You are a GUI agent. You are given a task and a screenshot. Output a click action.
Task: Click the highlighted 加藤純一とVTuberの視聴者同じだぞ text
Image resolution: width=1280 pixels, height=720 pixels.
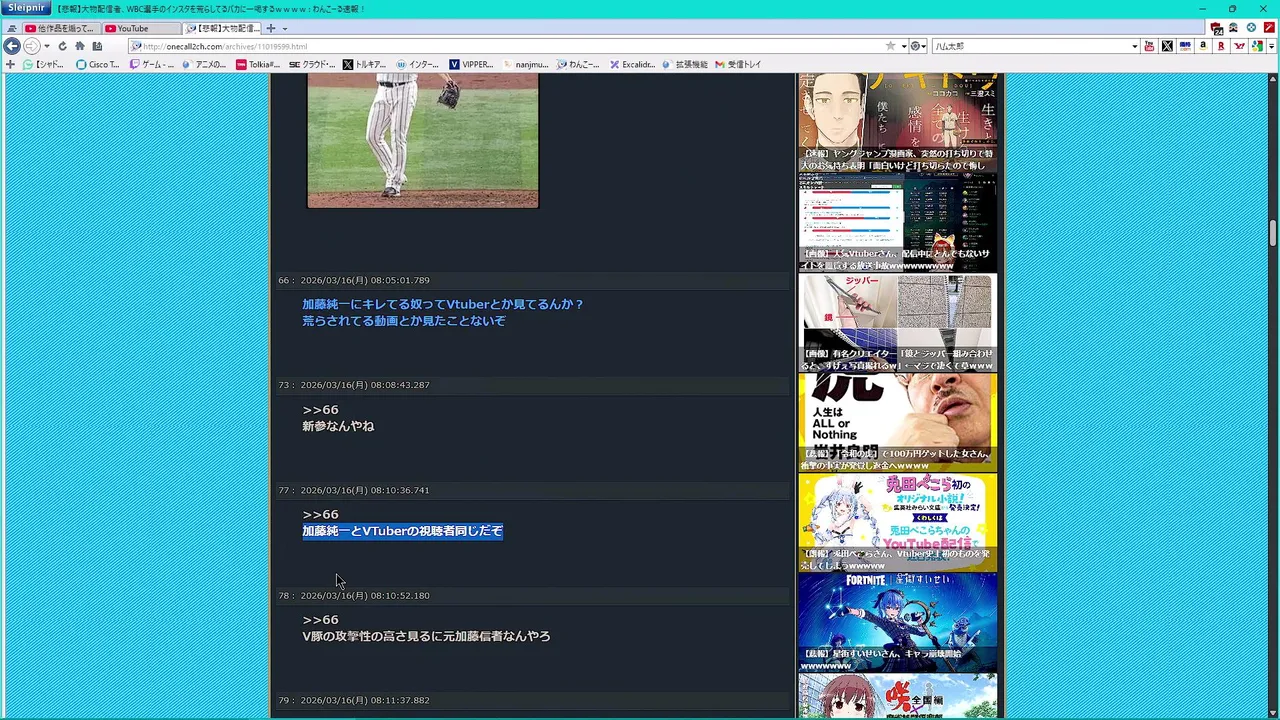click(x=402, y=531)
